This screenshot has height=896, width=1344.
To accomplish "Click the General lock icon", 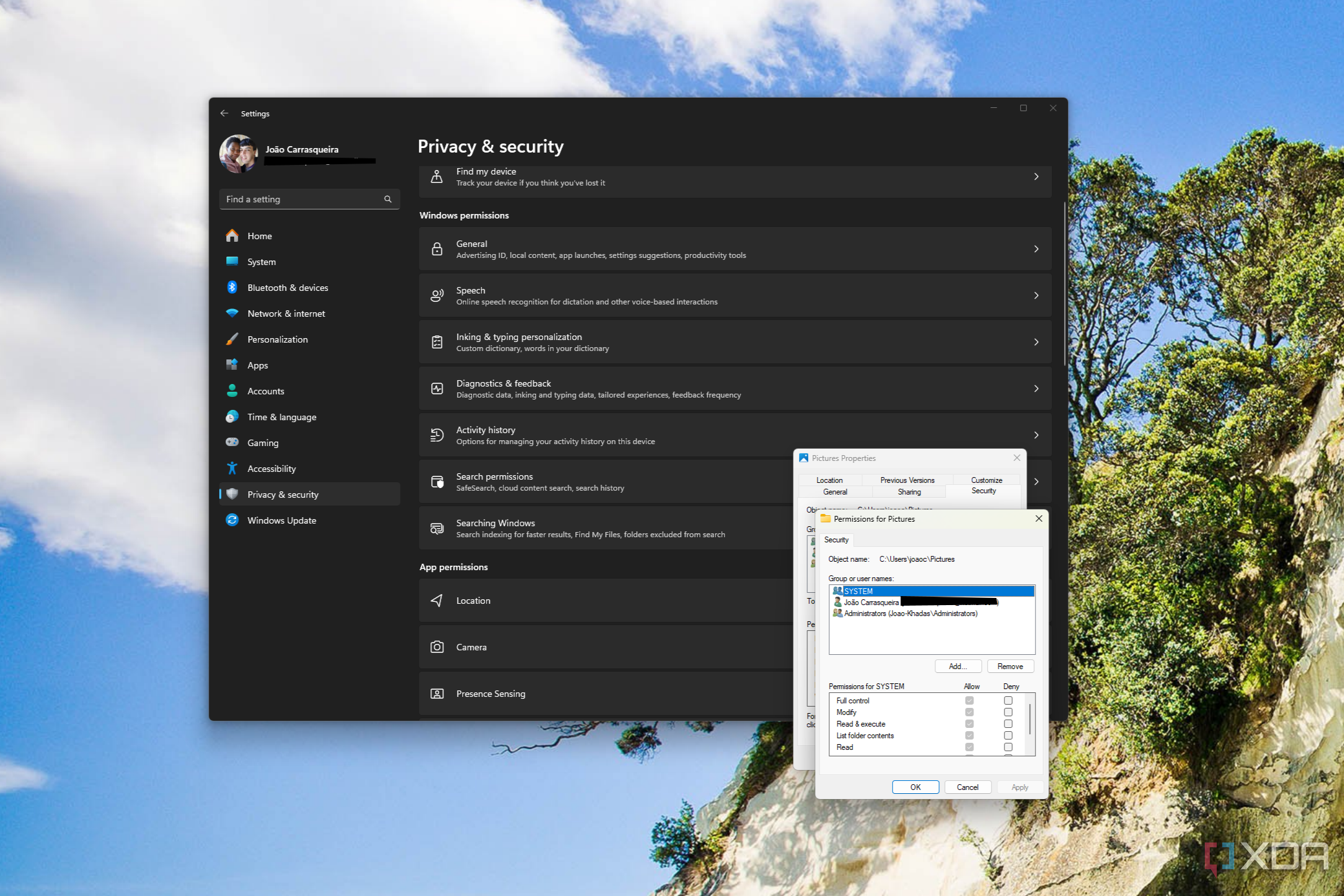I will click(437, 249).
